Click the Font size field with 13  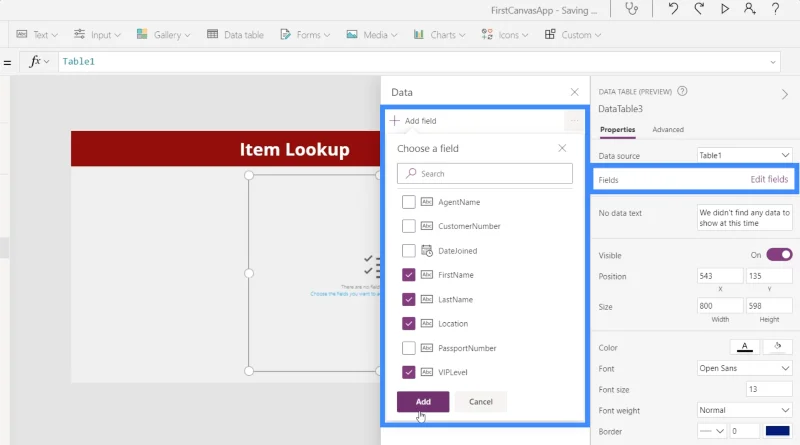(x=769, y=389)
